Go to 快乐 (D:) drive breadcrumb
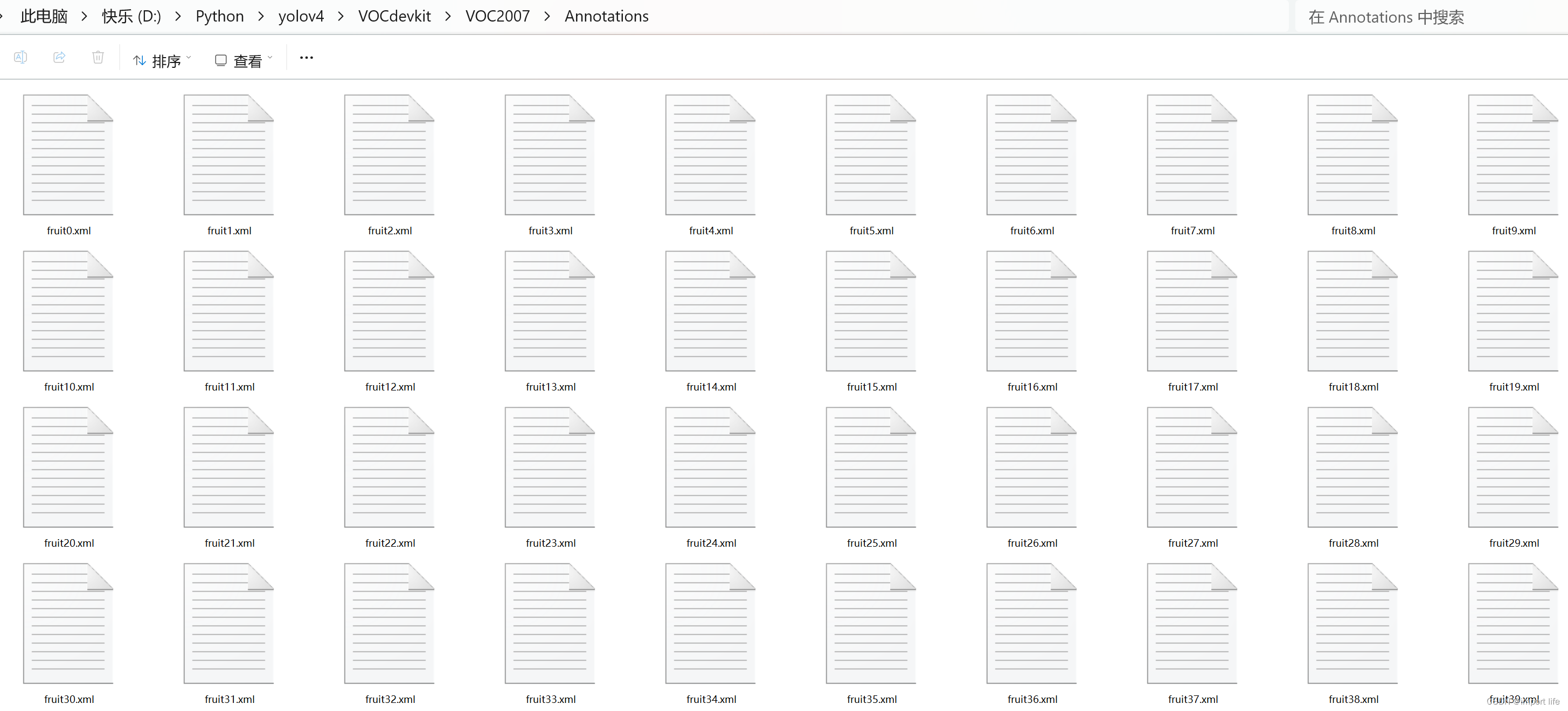This screenshot has width=1568, height=711. (131, 17)
